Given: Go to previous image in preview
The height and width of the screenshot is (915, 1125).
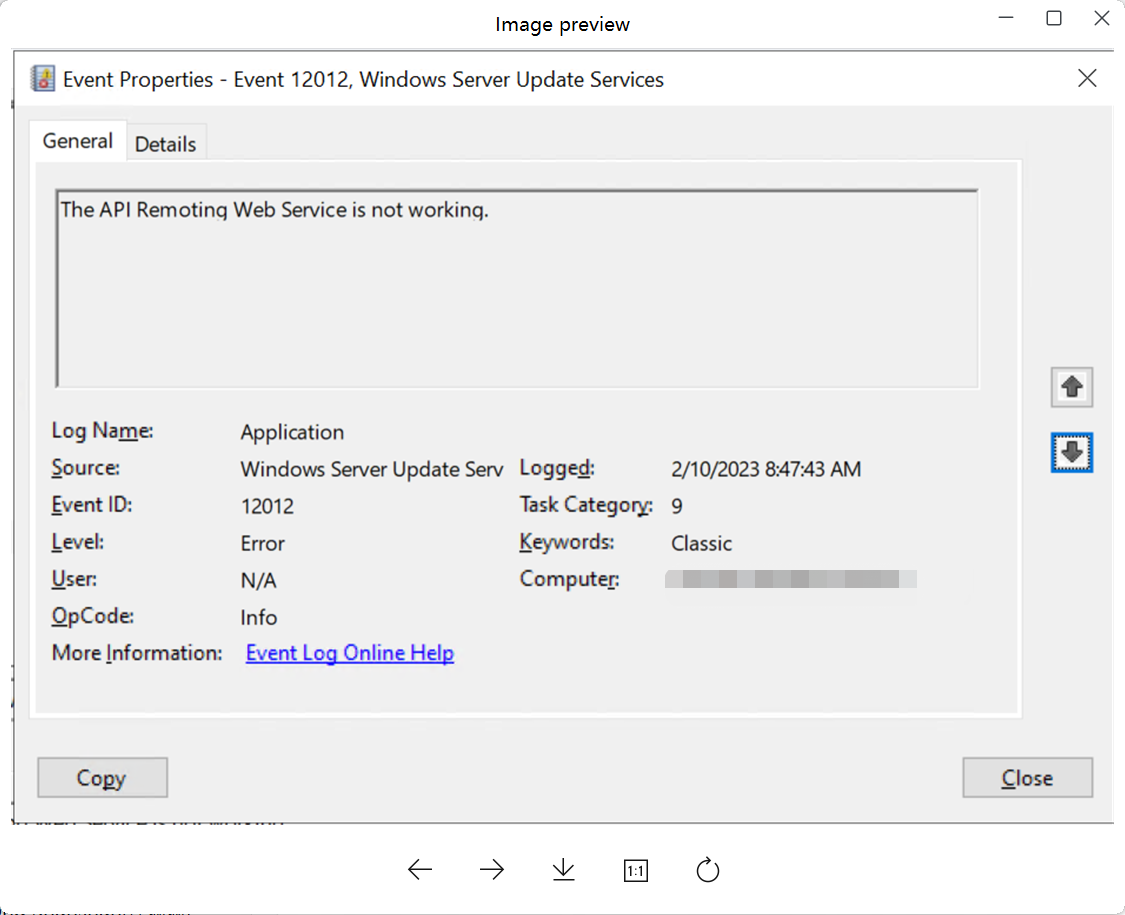Looking at the screenshot, I should (420, 870).
